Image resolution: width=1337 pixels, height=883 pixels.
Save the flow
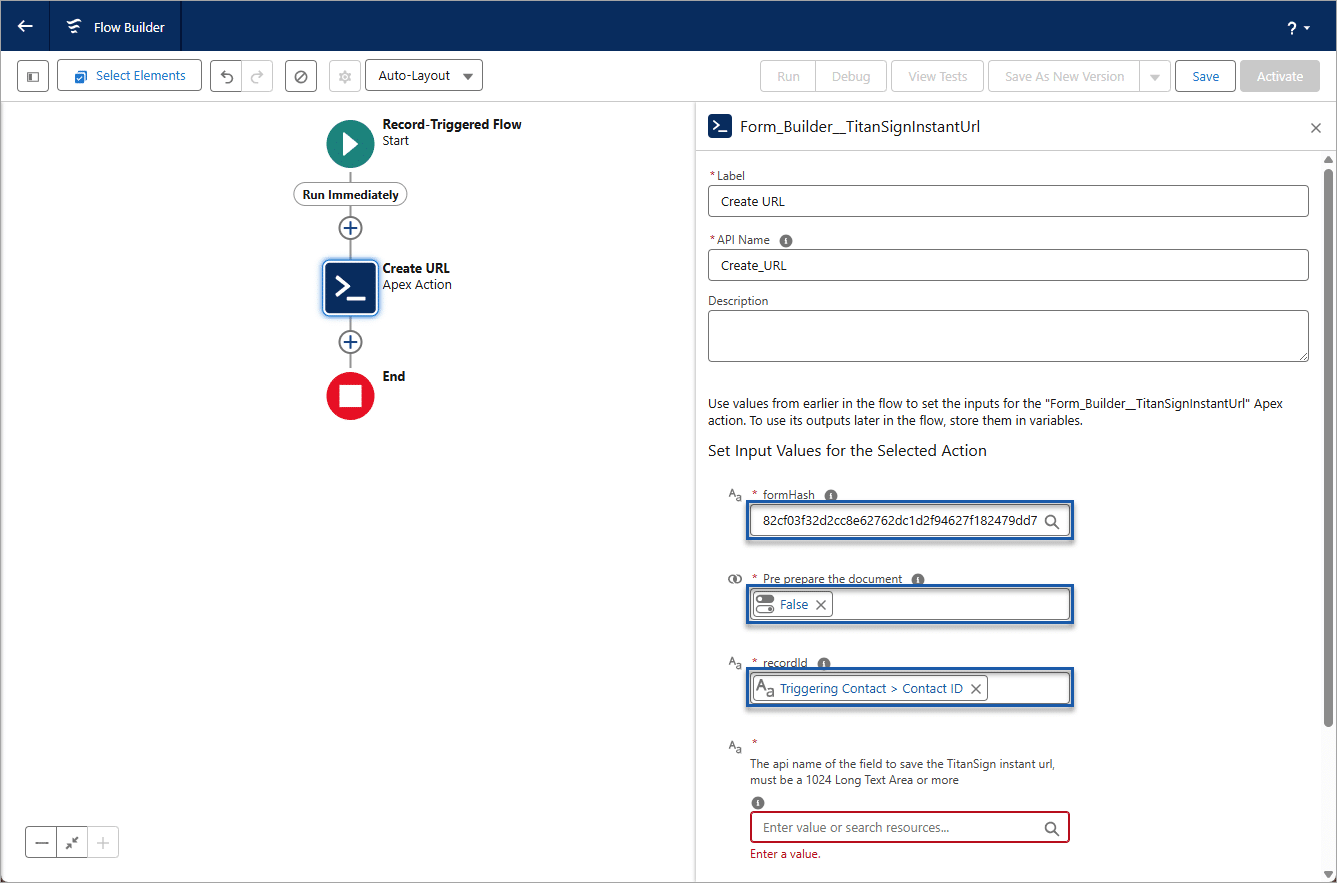pyautogui.click(x=1205, y=75)
